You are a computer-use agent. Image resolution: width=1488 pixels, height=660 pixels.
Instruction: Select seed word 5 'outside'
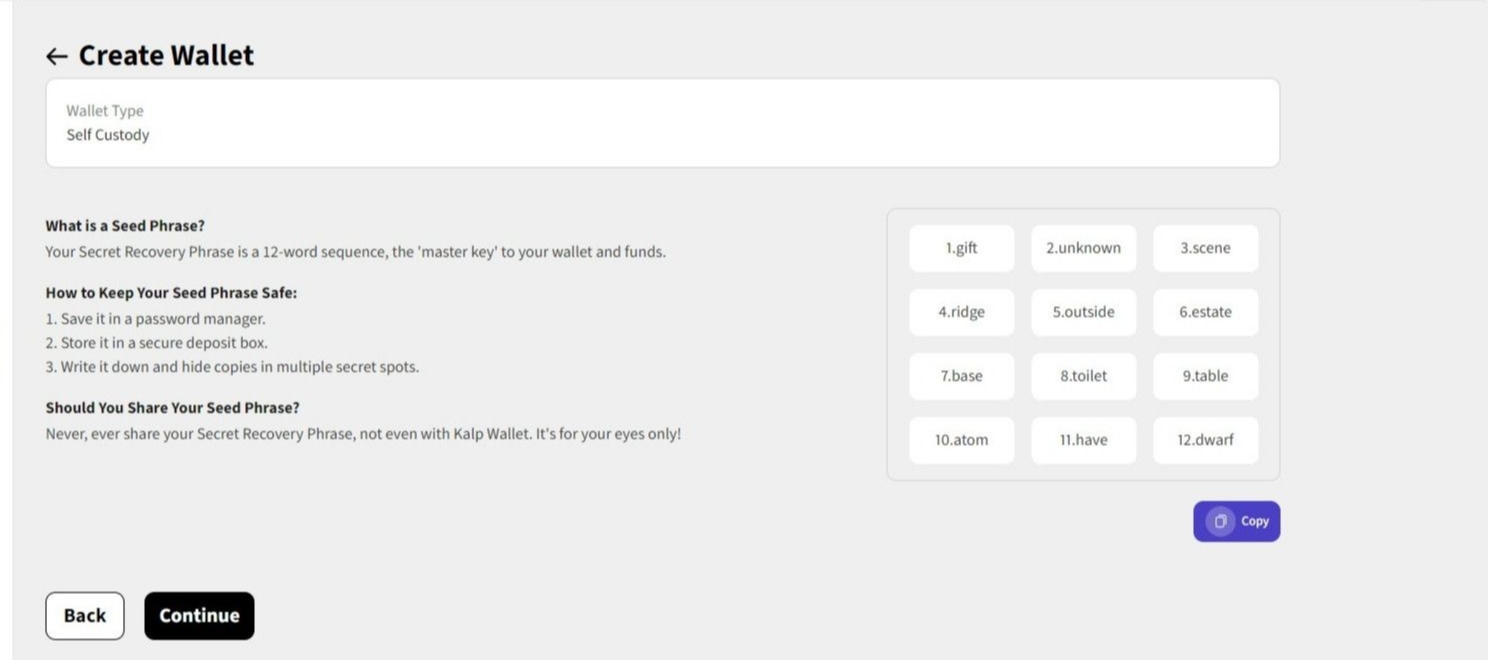point(1083,312)
